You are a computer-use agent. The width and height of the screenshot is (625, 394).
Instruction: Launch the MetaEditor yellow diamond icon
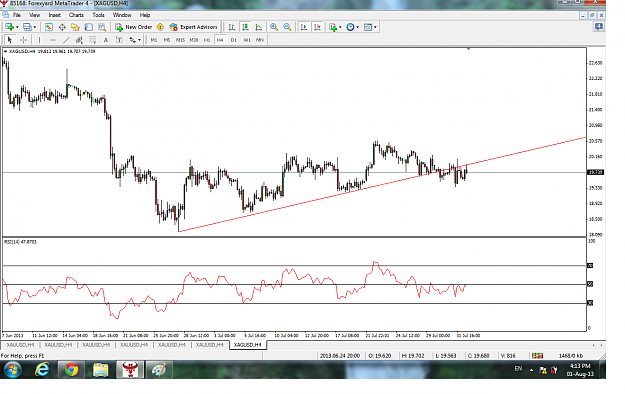160,27
